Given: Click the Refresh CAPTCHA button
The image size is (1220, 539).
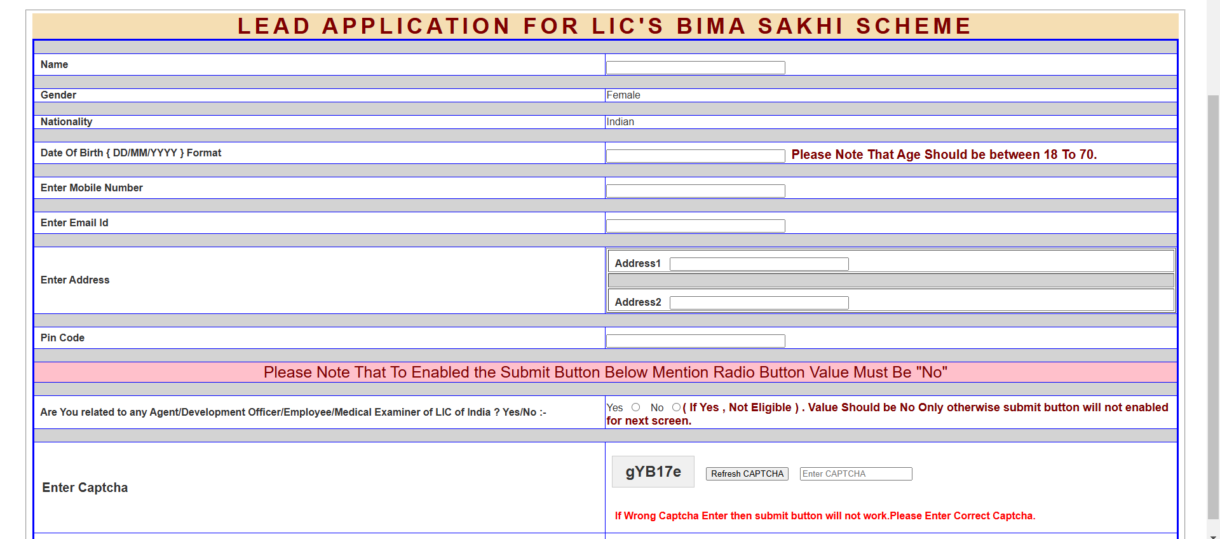Looking at the screenshot, I should coord(747,474).
